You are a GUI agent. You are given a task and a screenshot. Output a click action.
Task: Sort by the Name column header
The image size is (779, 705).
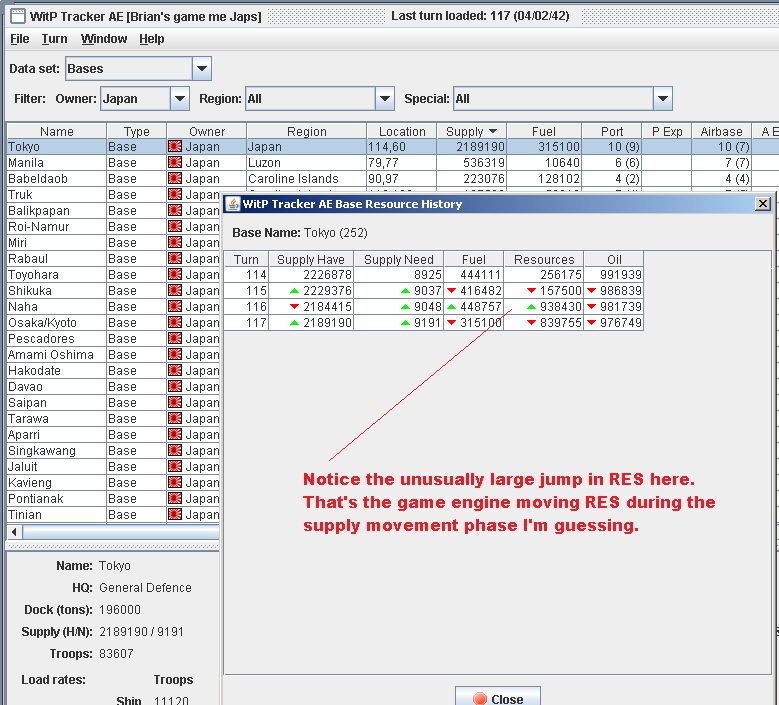(57, 132)
